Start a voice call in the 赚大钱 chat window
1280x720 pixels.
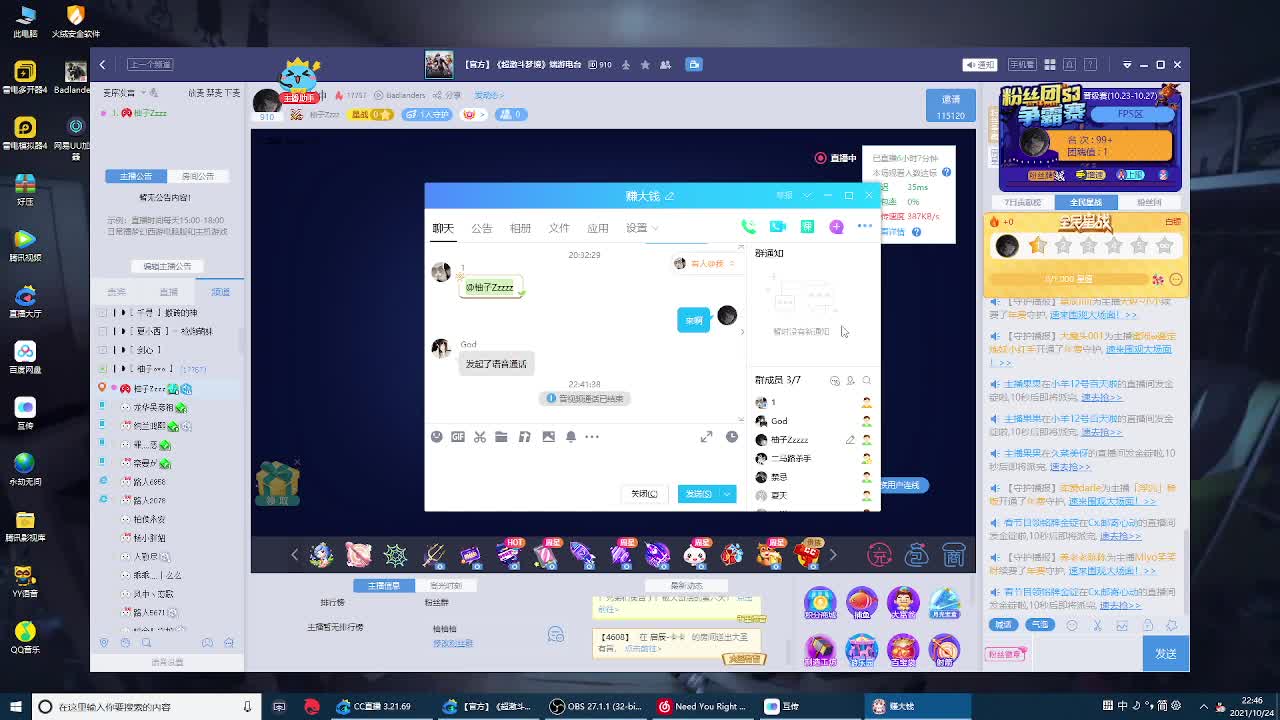click(749, 226)
